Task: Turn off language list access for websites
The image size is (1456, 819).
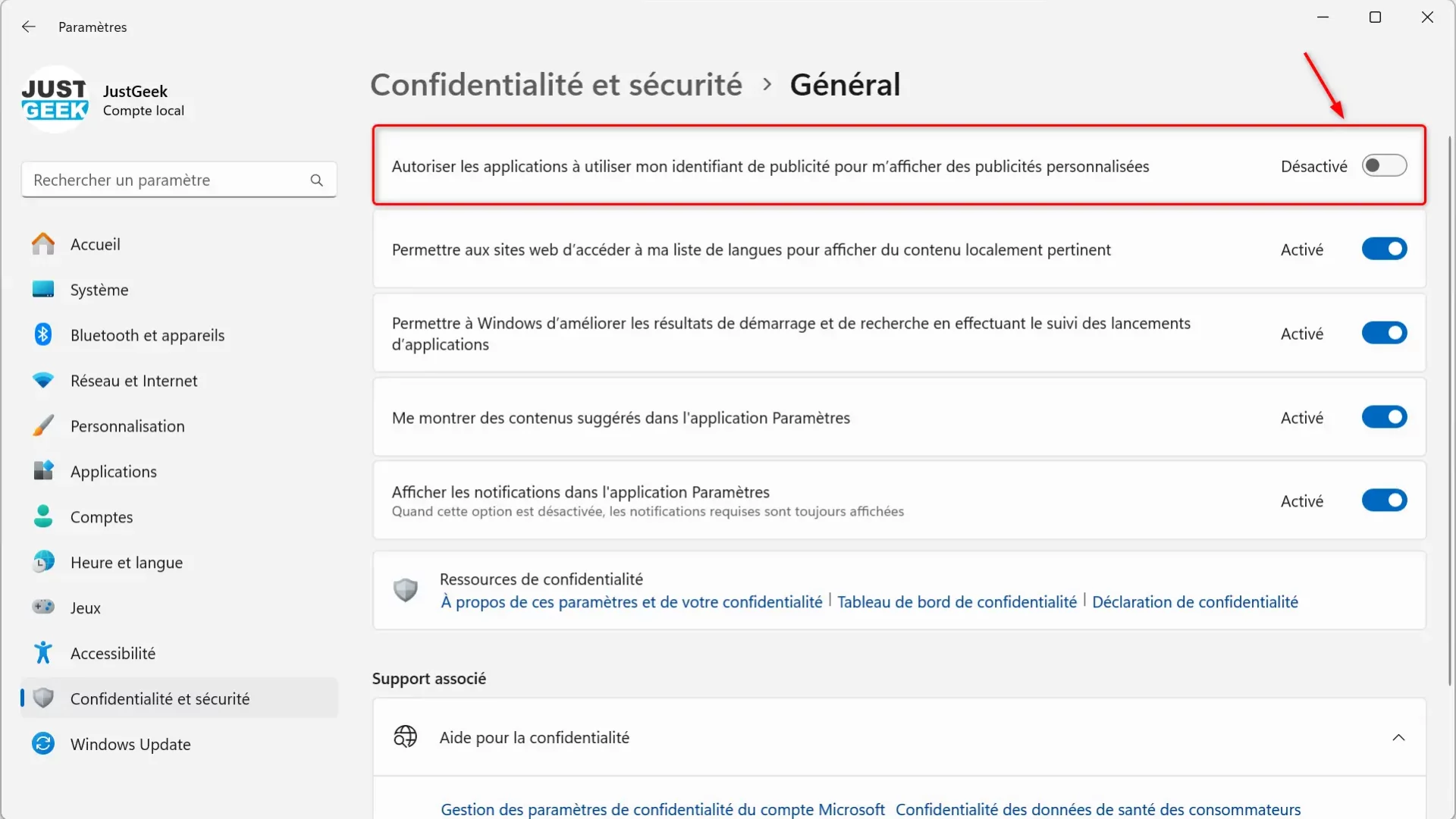Action: click(1384, 249)
